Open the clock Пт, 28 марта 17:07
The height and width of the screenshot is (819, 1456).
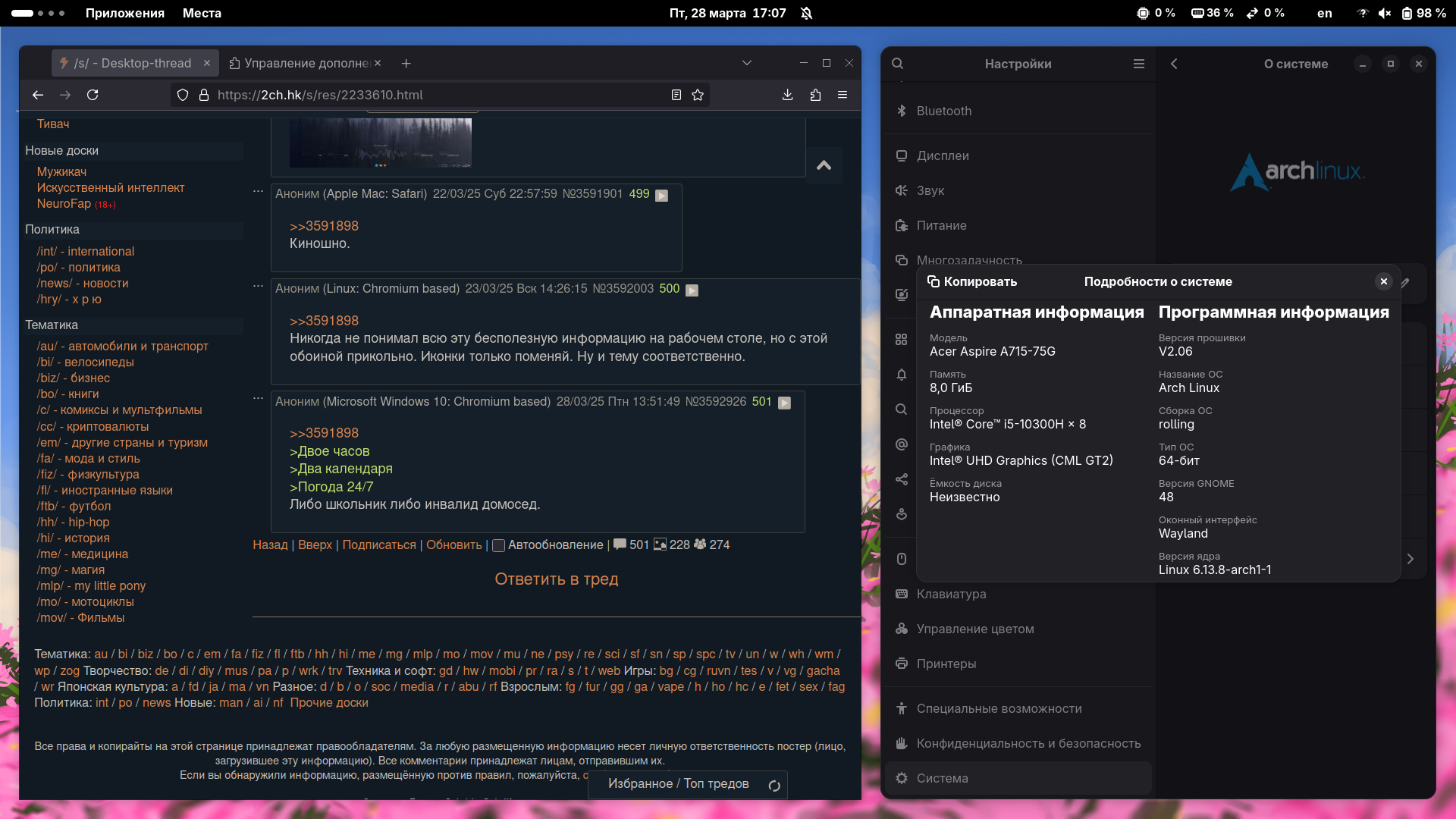tap(728, 13)
